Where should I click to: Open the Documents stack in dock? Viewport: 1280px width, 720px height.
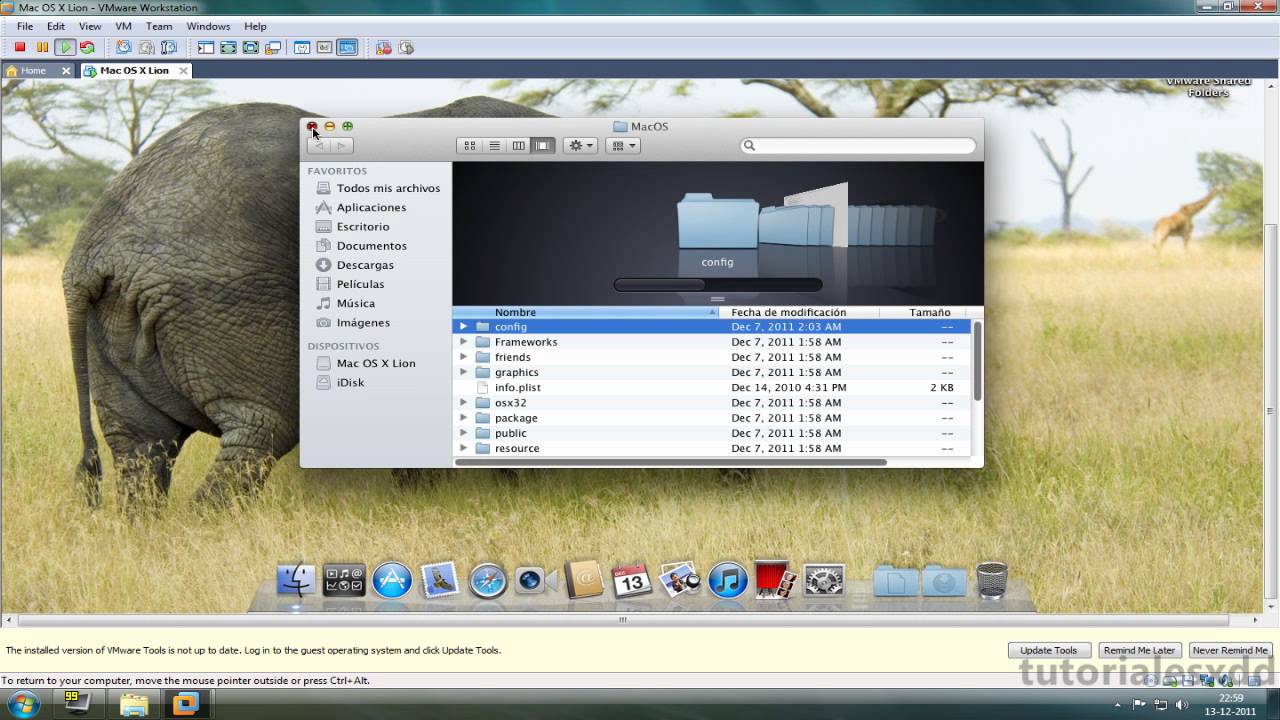coord(896,580)
